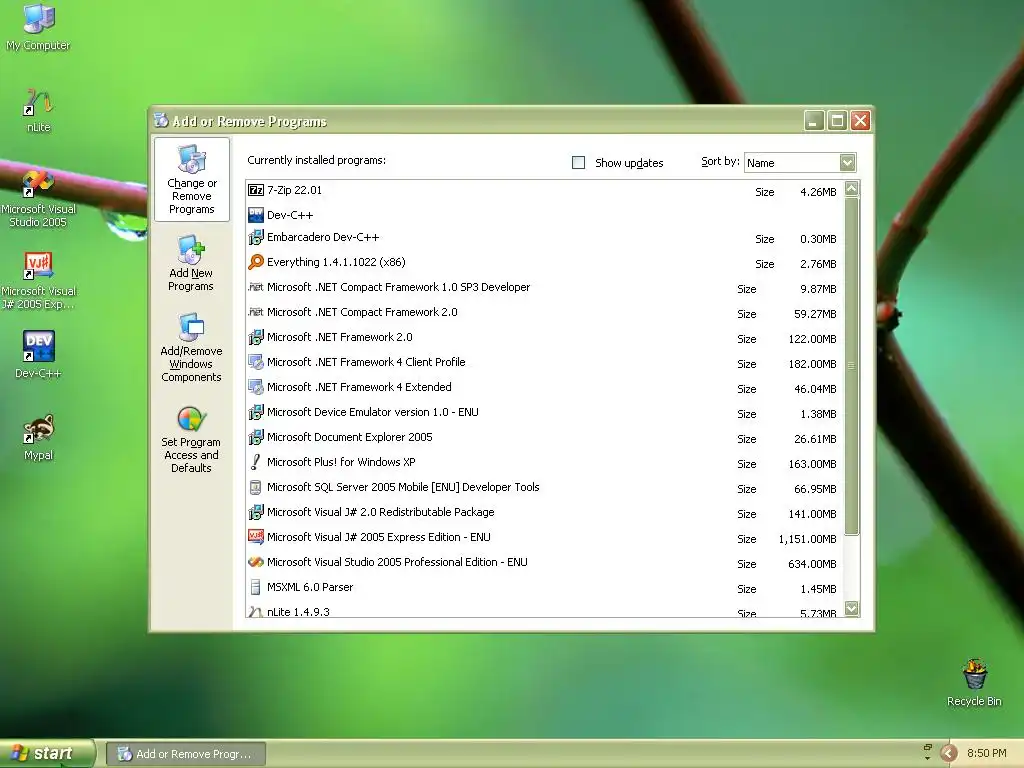Viewport: 1024px width, 768px height.
Task: Click the program list scroll up arrow
Action: (851, 189)
